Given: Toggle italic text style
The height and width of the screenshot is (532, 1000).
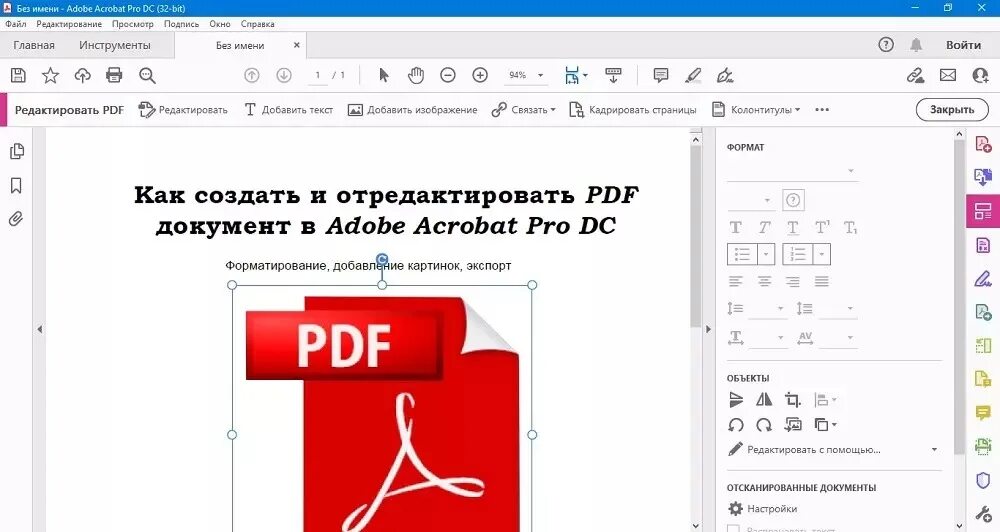Looking at the screenshot, I should click(x=764, y=228).
